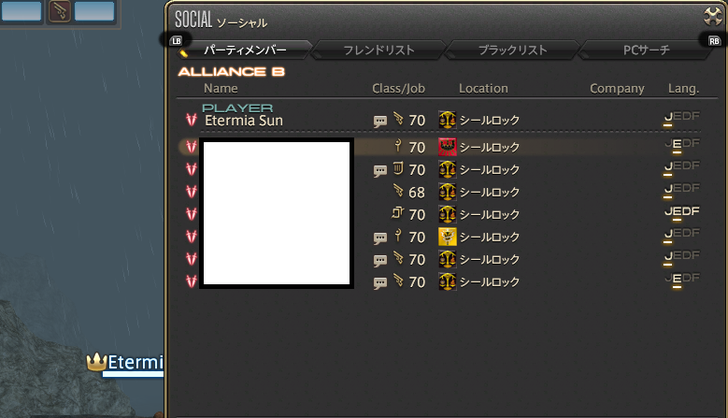The image size is (728, 418).
Task: Click the Name column header
Action: (221, 88)
